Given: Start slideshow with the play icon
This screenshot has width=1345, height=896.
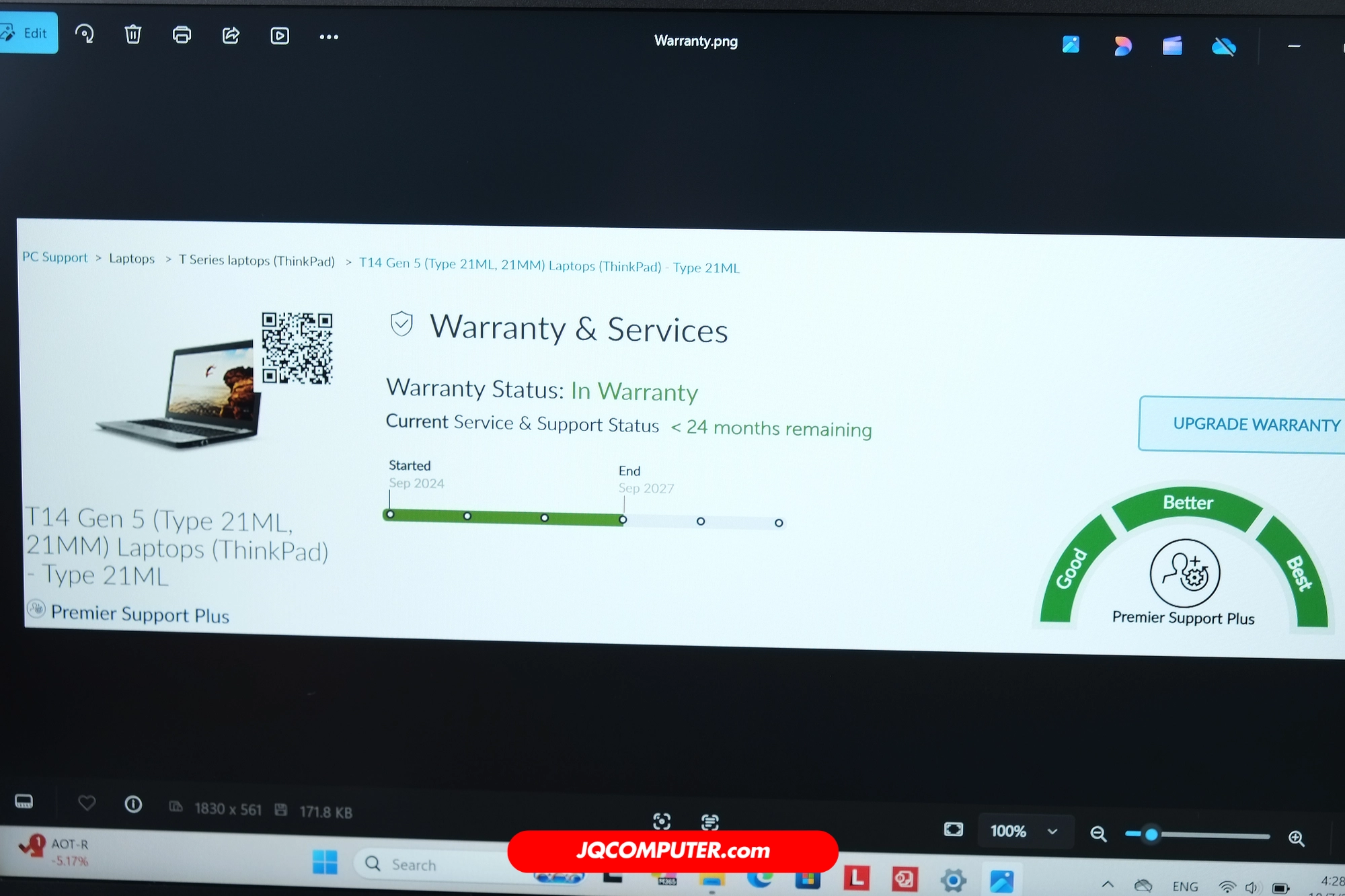Looking at the screenshot, I should click(280, 36).
